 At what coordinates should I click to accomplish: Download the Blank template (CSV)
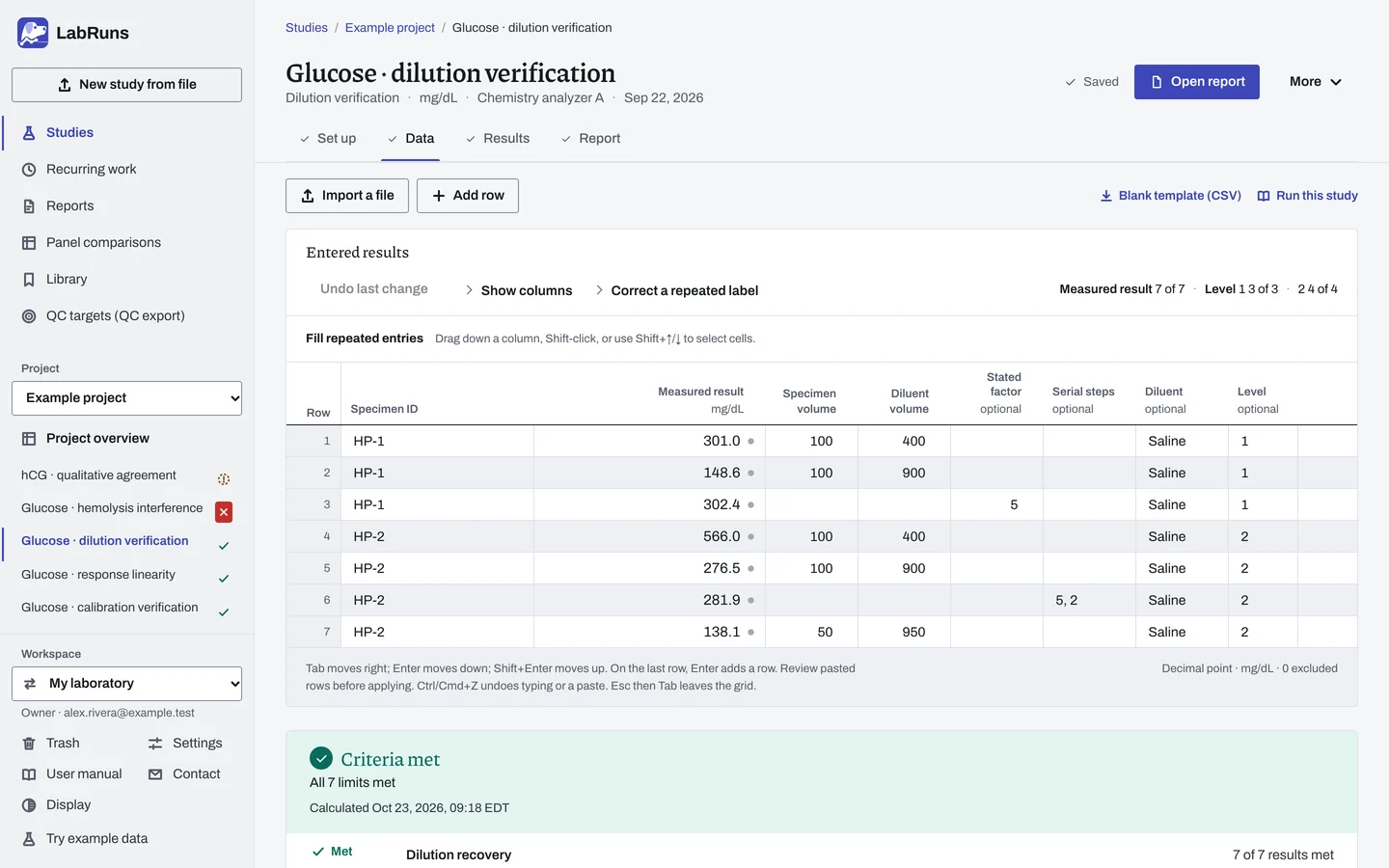pyautogui.click(x=1171, y=196)
